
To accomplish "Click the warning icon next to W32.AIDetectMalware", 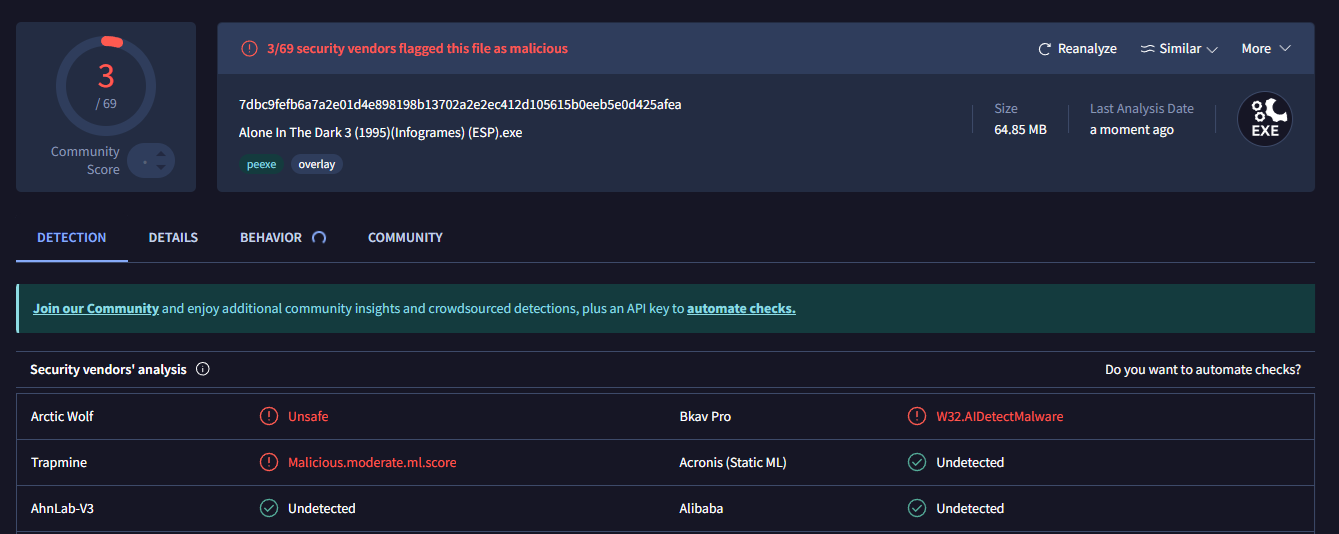I will 916,416.
